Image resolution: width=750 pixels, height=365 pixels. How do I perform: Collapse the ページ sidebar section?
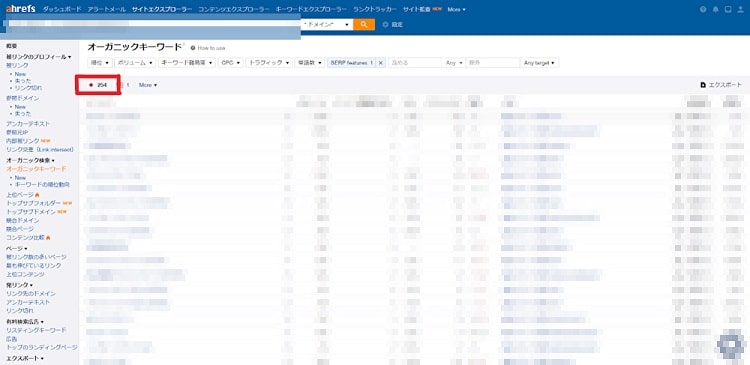[16, 249]
